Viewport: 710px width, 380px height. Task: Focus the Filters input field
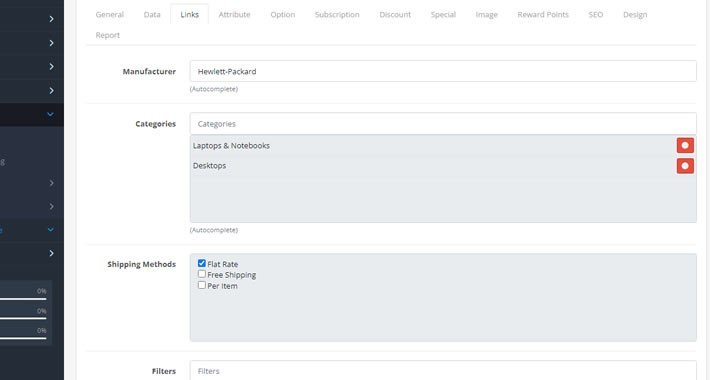(443, 370)
